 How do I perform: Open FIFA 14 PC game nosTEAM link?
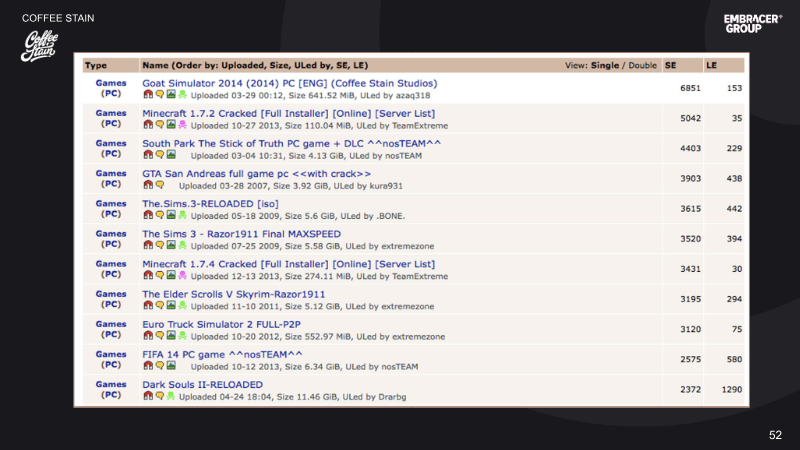click(222, 354)
